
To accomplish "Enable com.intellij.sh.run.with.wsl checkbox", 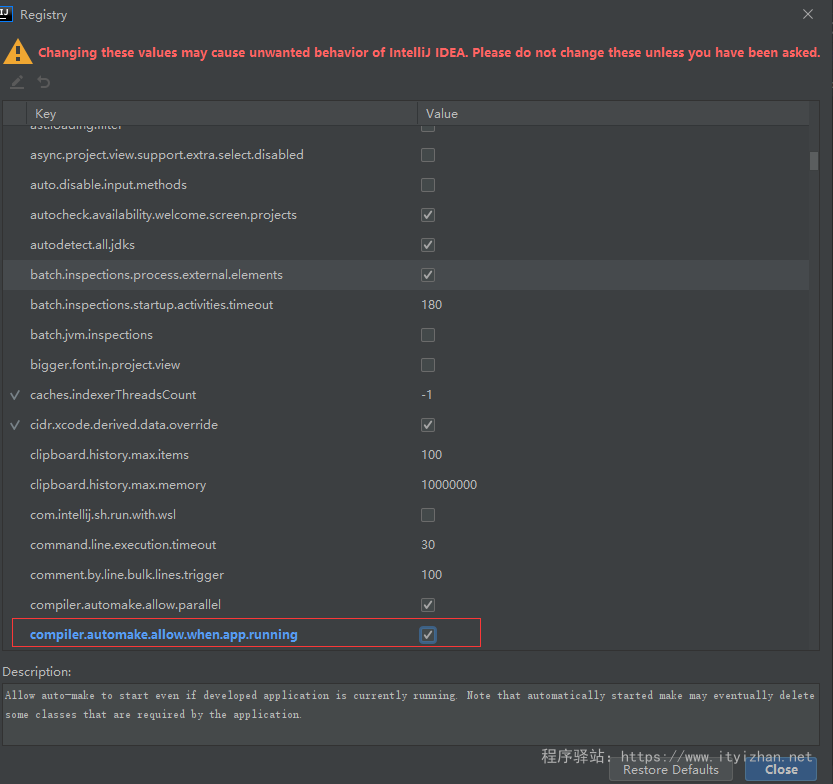I will (428, 515).
